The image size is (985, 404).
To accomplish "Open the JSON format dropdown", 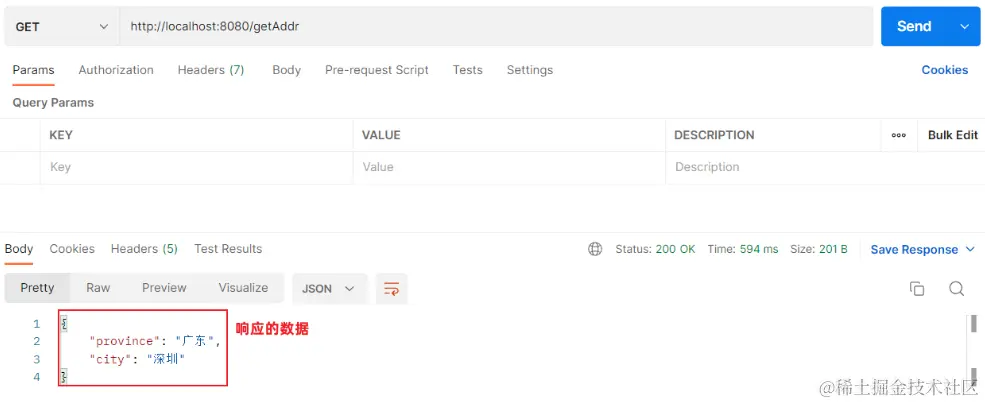I will 330,288.
